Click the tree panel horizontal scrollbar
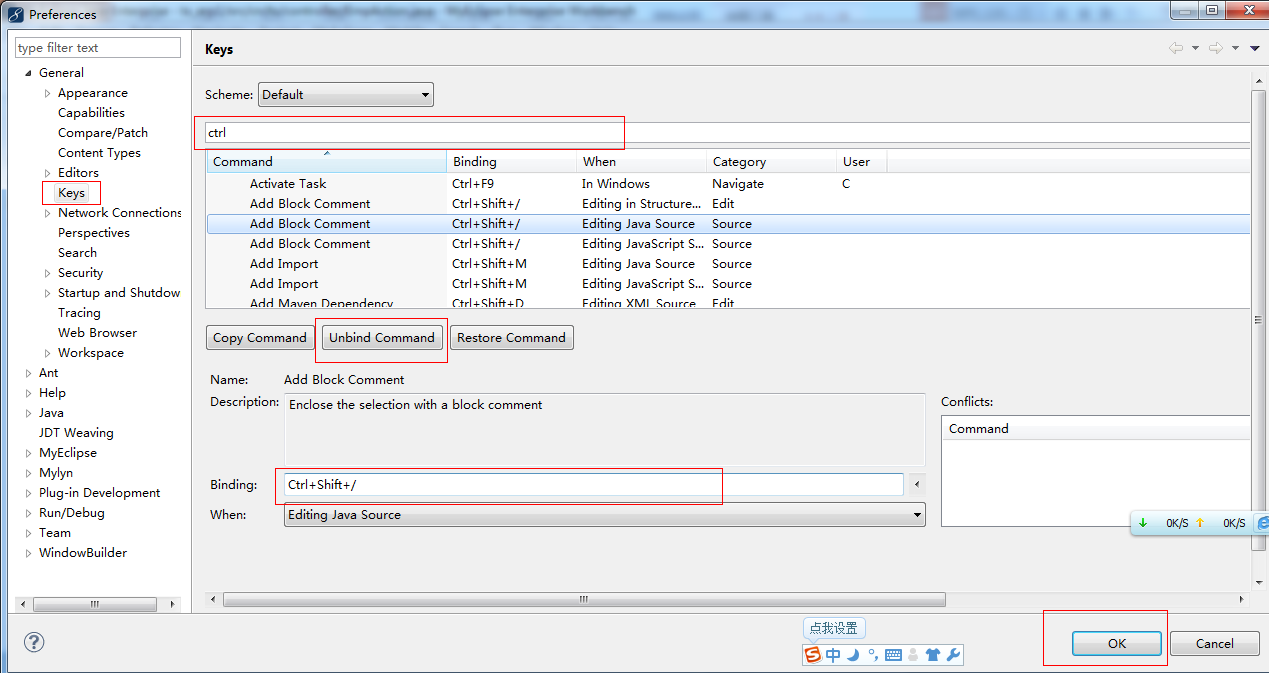This screenshot has height=673, width=1269. [96, 604]
